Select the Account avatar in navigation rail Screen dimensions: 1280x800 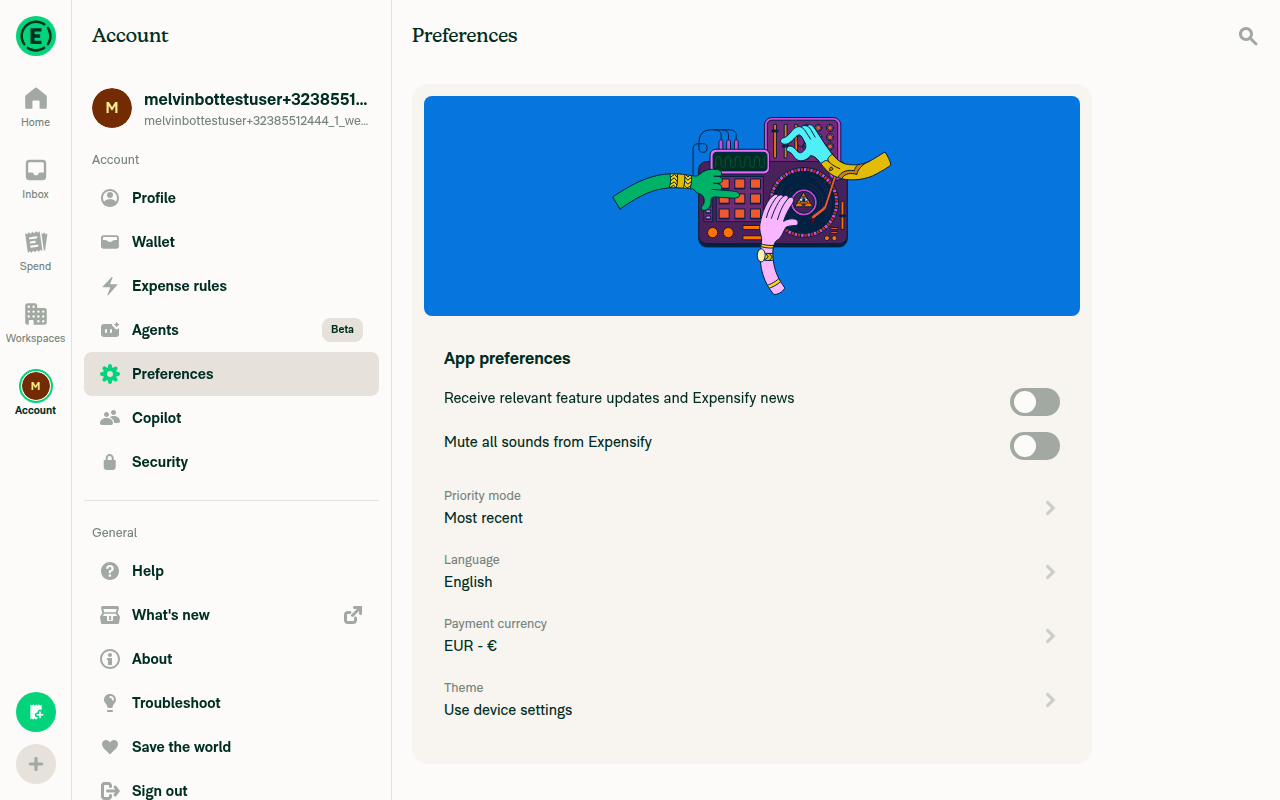(x=36, y=386)
